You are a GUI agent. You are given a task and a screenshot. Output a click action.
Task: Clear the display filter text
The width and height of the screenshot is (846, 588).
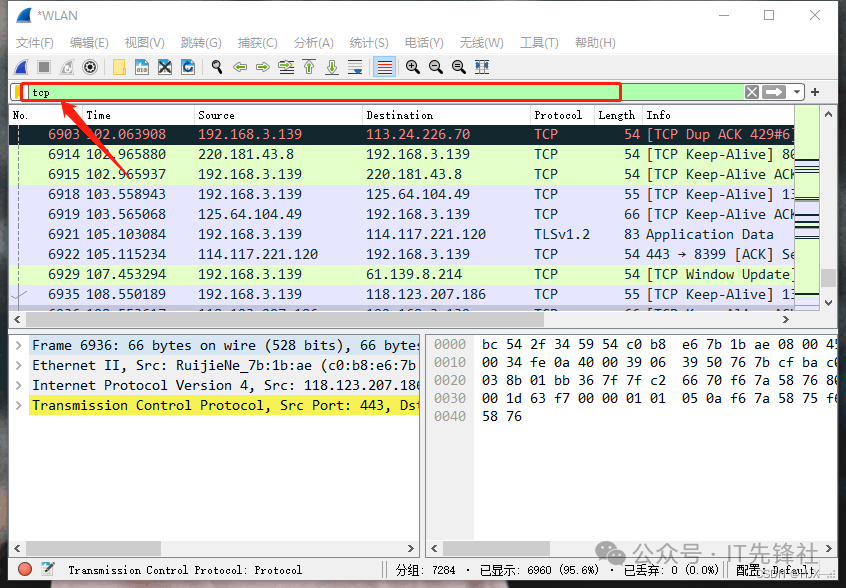coord(751,92)
